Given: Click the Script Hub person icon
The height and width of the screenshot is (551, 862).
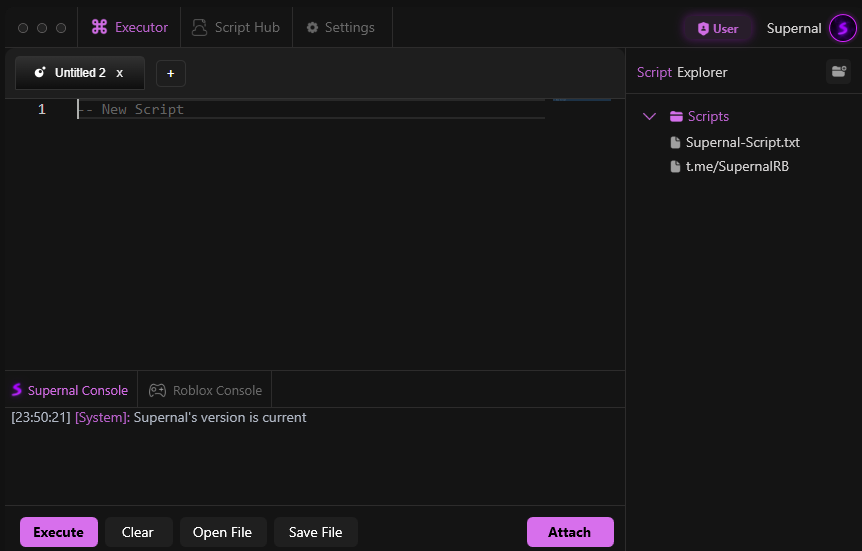Looking at the screenshot, I should [x=199, y=27].
